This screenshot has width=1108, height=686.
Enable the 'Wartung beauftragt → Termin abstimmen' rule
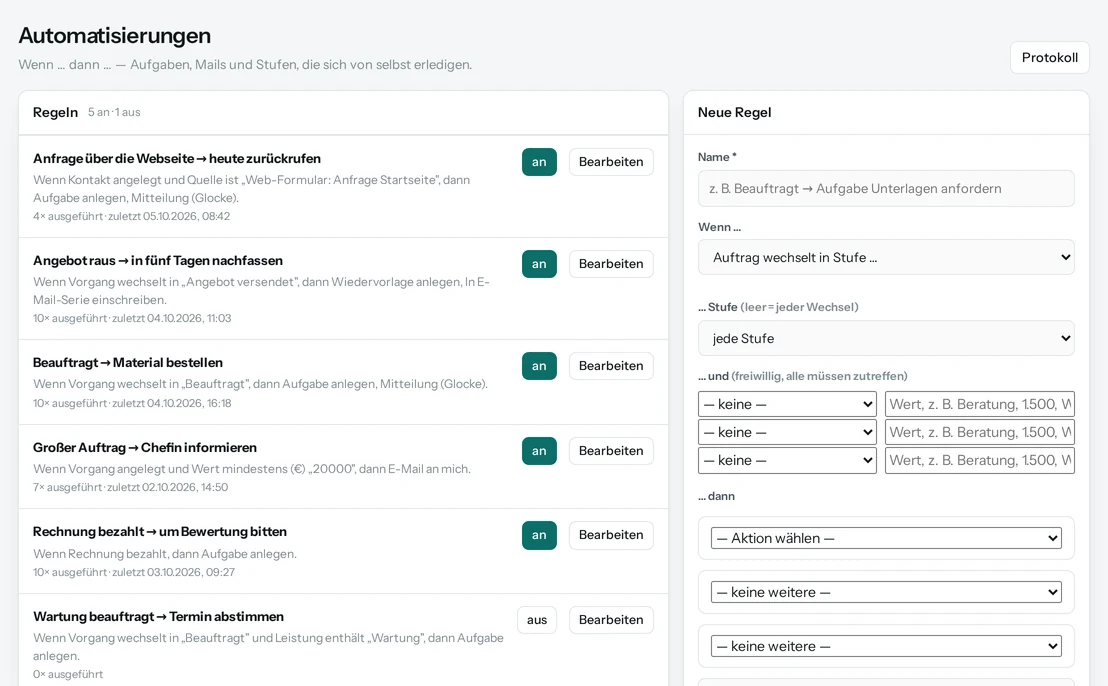tap(537, 620)
